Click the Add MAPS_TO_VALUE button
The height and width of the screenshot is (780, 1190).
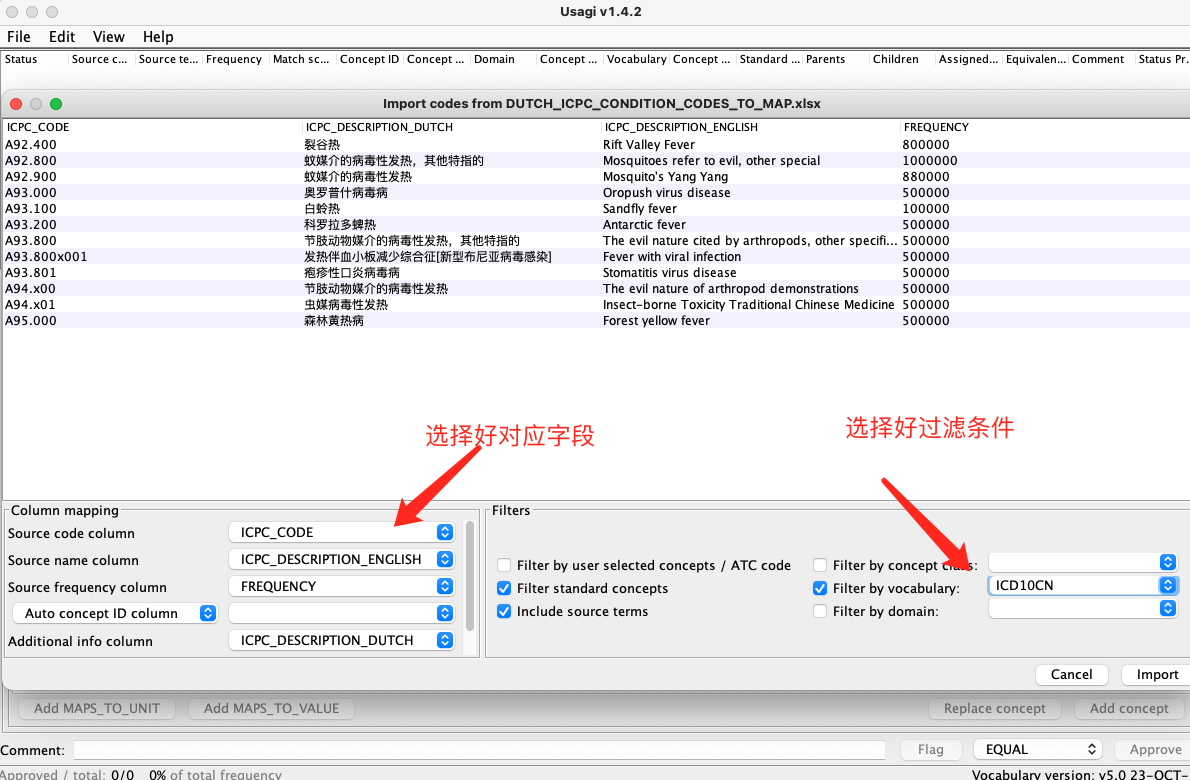(x=270, y=708)
